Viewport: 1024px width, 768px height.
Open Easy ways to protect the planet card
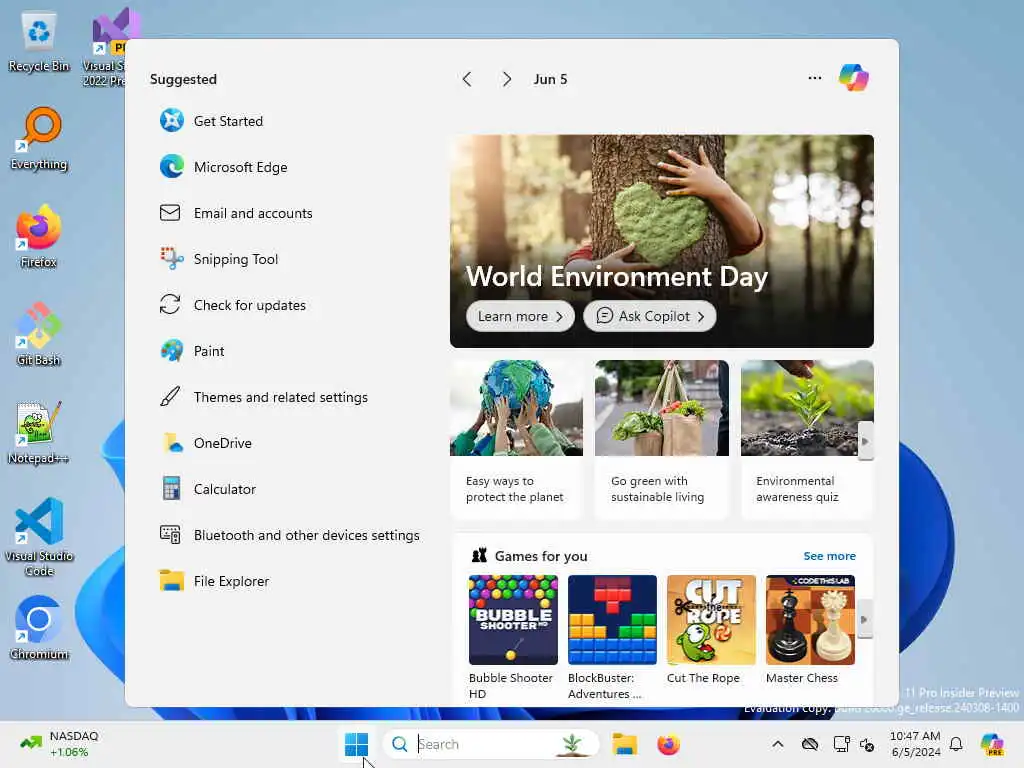click(516, 439)
